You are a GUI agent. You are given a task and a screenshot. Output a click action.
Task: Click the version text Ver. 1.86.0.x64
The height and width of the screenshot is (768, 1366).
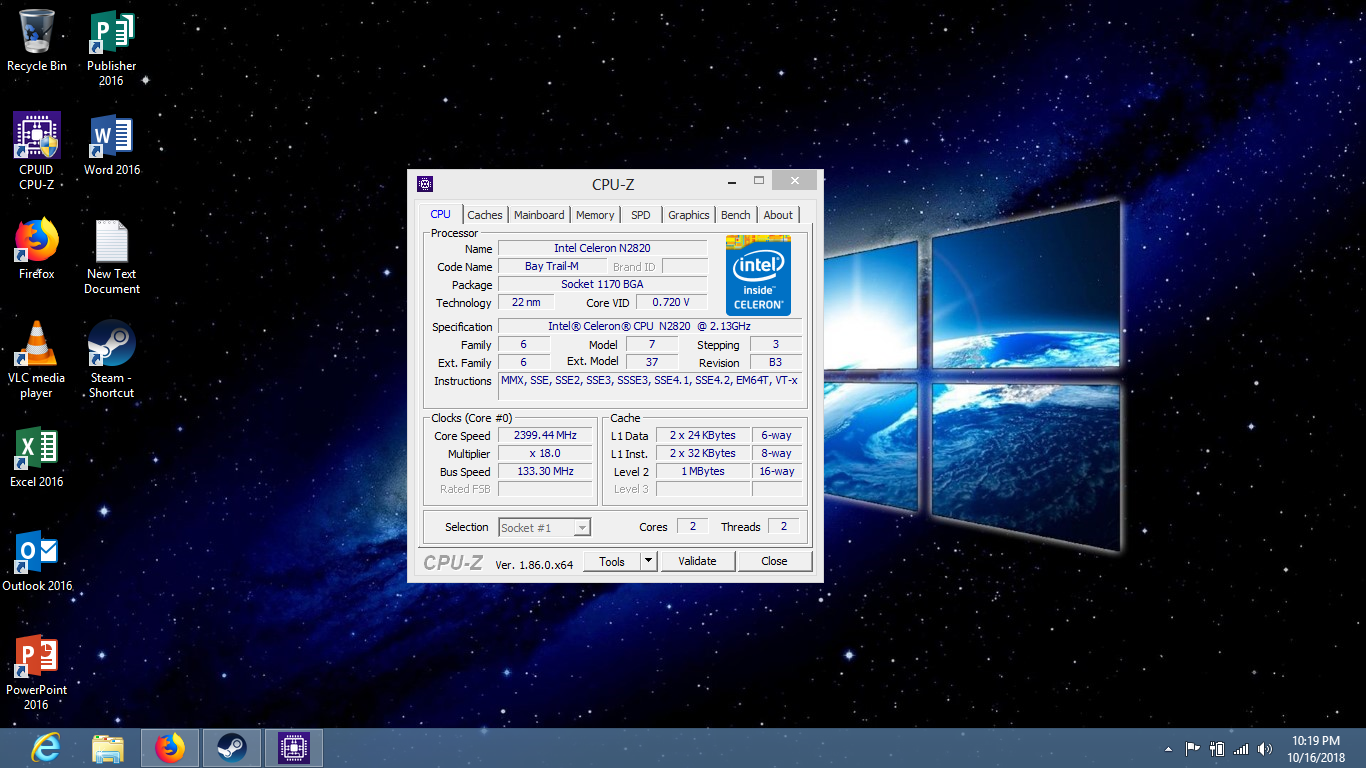tap(534, 564)
